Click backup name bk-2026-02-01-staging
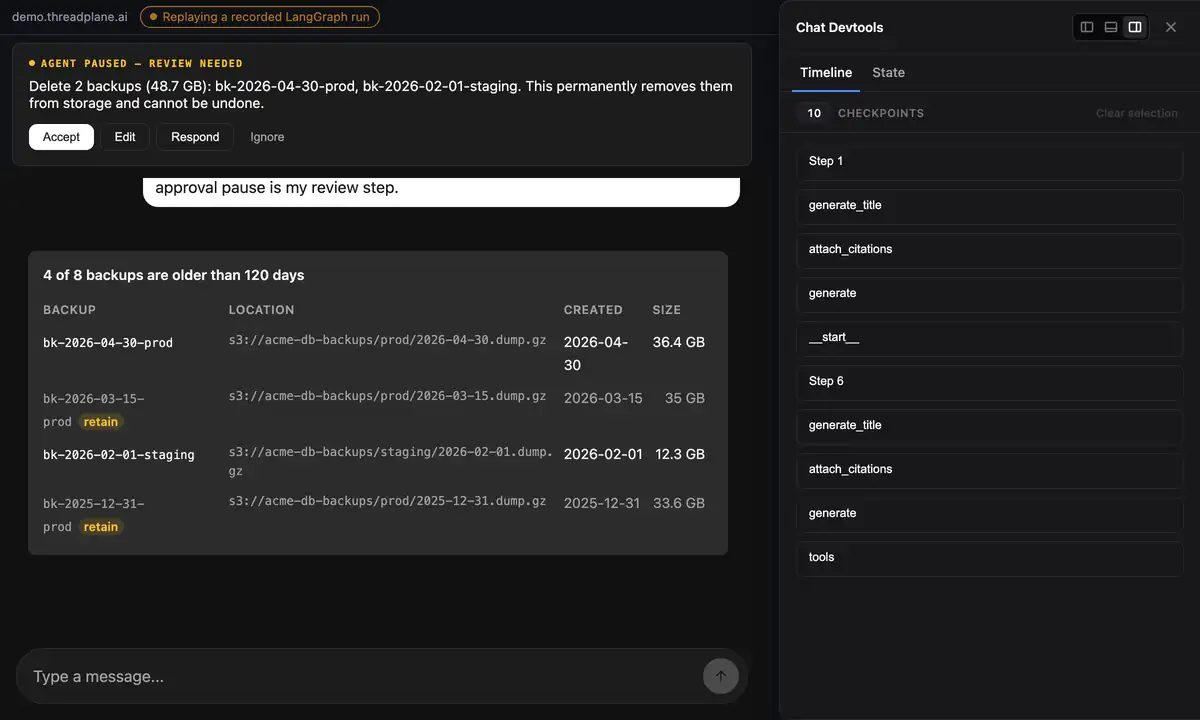 (119, 455)
